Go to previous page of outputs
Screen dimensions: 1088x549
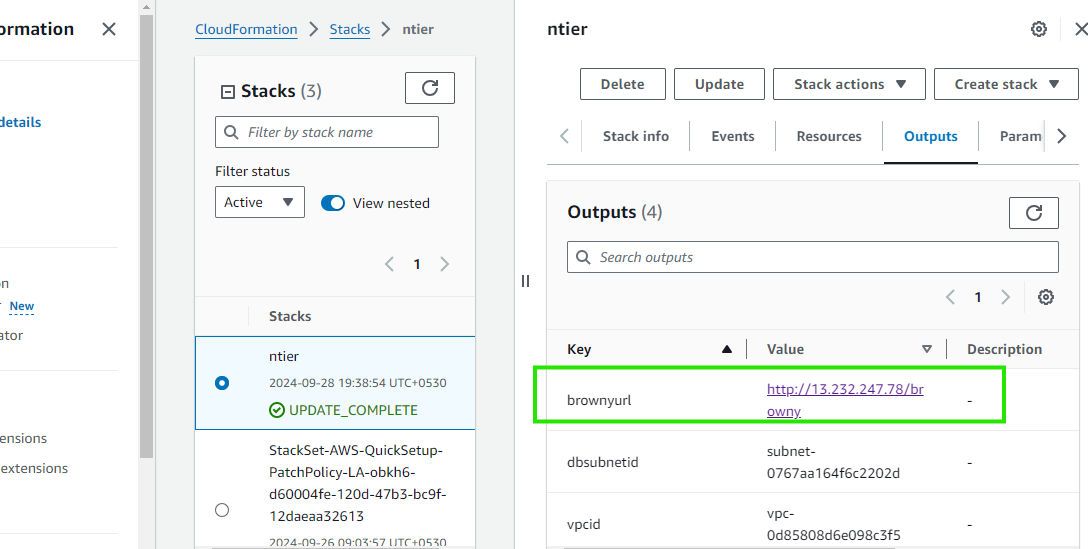tap(951, 297)
